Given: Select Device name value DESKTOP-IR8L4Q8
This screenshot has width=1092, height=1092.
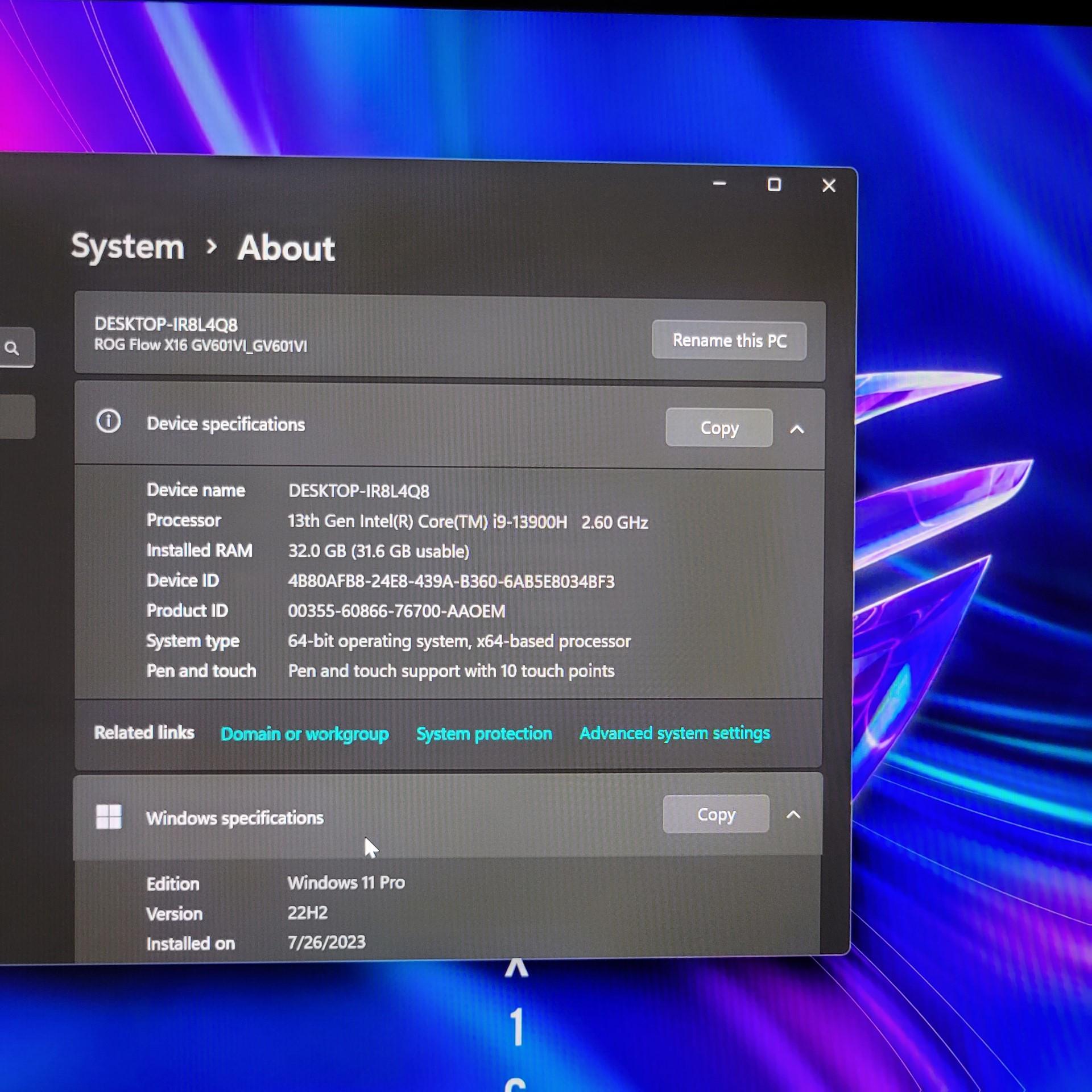Looking at the screenshot, I should [359, 491].
